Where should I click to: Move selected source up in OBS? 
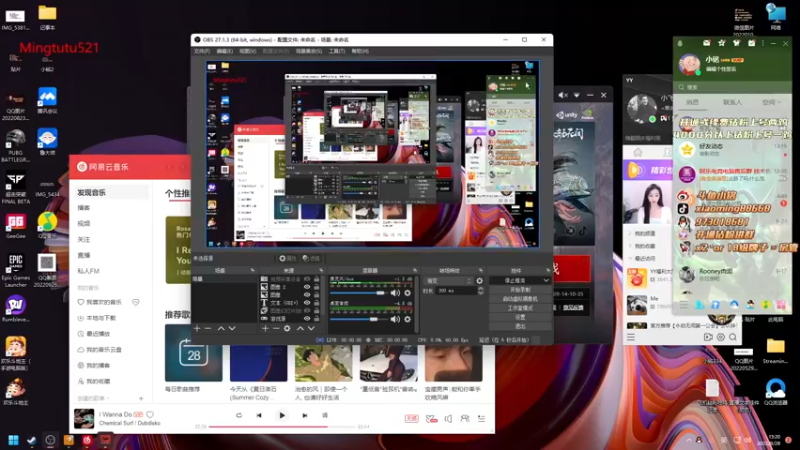point(300,329)
